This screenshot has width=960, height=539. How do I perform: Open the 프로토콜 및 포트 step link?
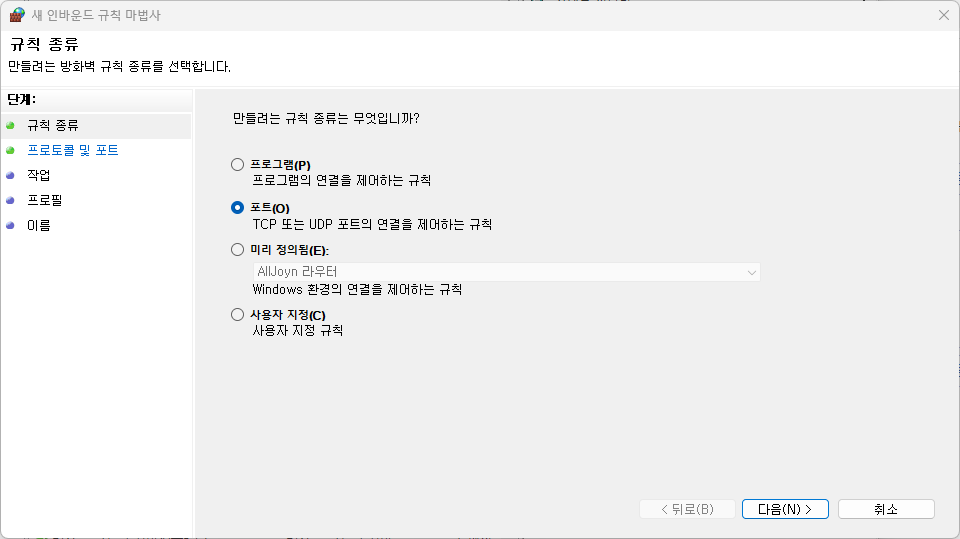[73, 150]
